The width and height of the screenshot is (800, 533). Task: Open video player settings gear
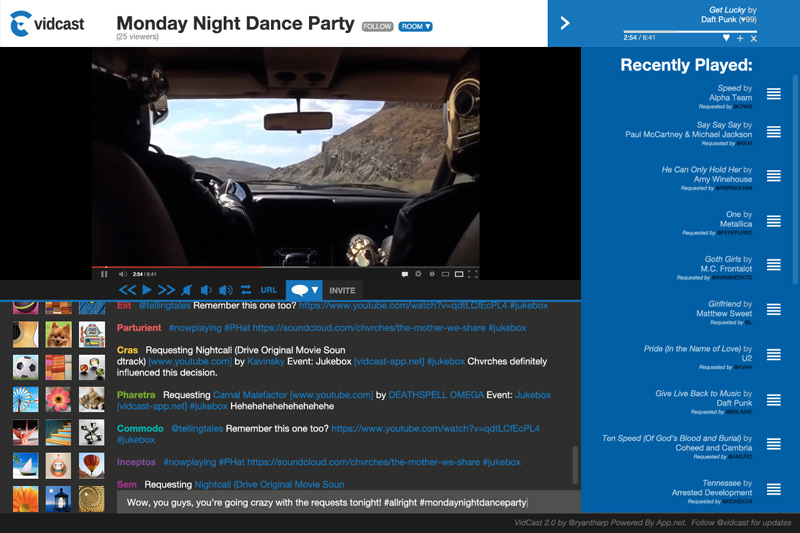click(418, 274)
